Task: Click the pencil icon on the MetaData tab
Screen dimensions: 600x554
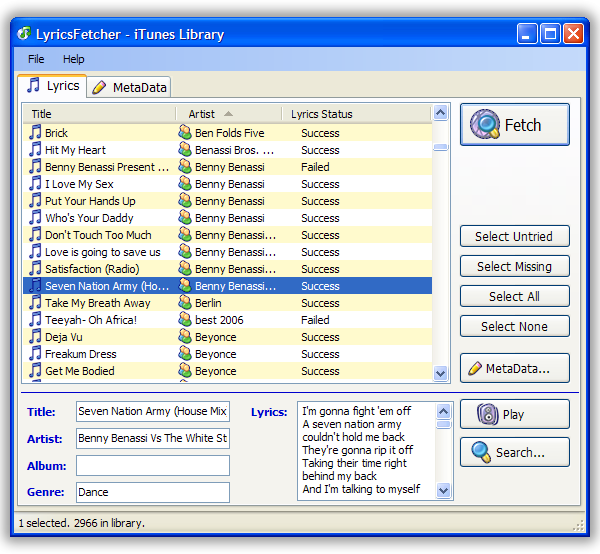Action: 99,87
